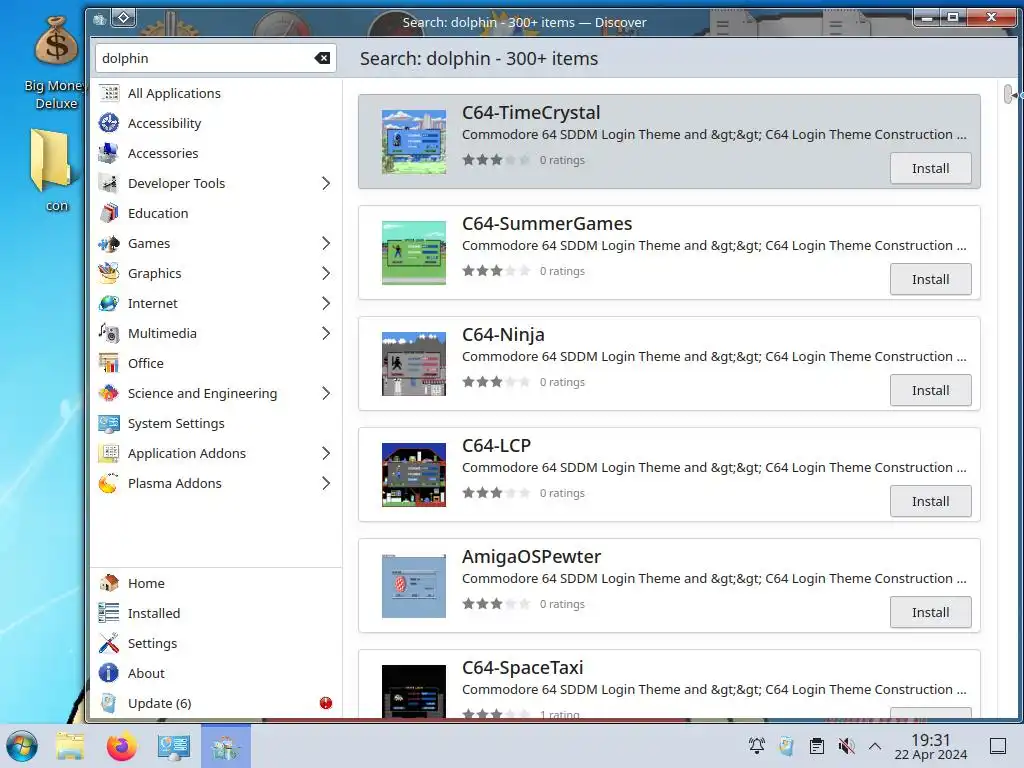This screenshot has height=768, width=1024.
Task: Click the C64-SummerGames preview thumbnail
Action: tap(414, 253)
